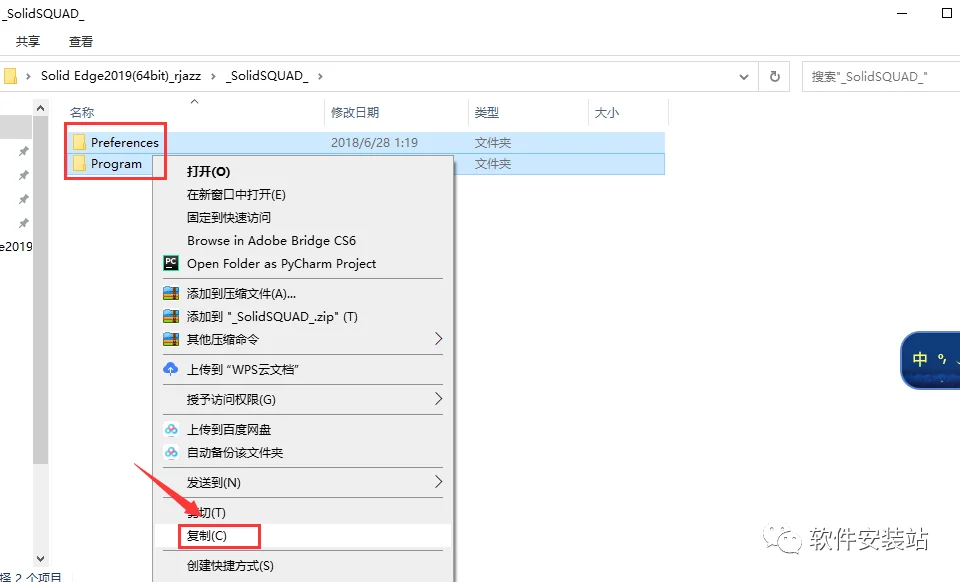
Task: Click the _SolidSQUAD_ breadcrumb segment
Action: (266, 75)
